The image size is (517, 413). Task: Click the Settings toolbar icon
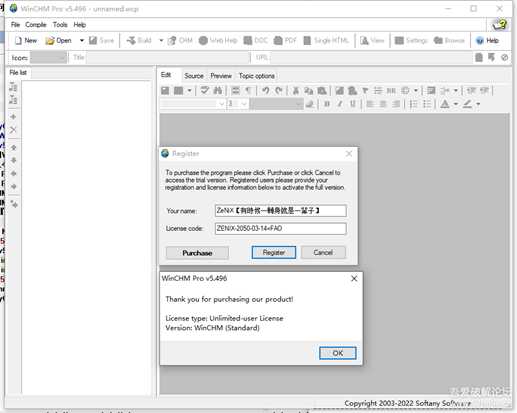coord(399,41)
